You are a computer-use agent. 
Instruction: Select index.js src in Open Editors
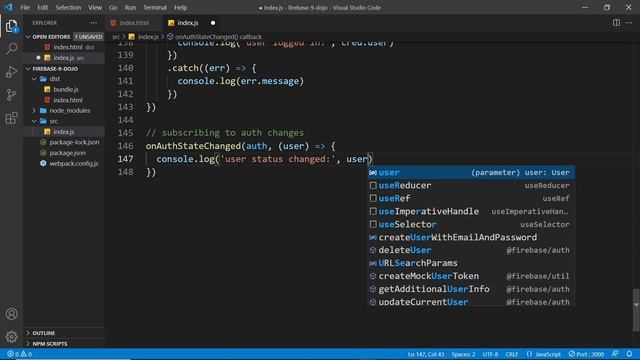pos(63,58)
